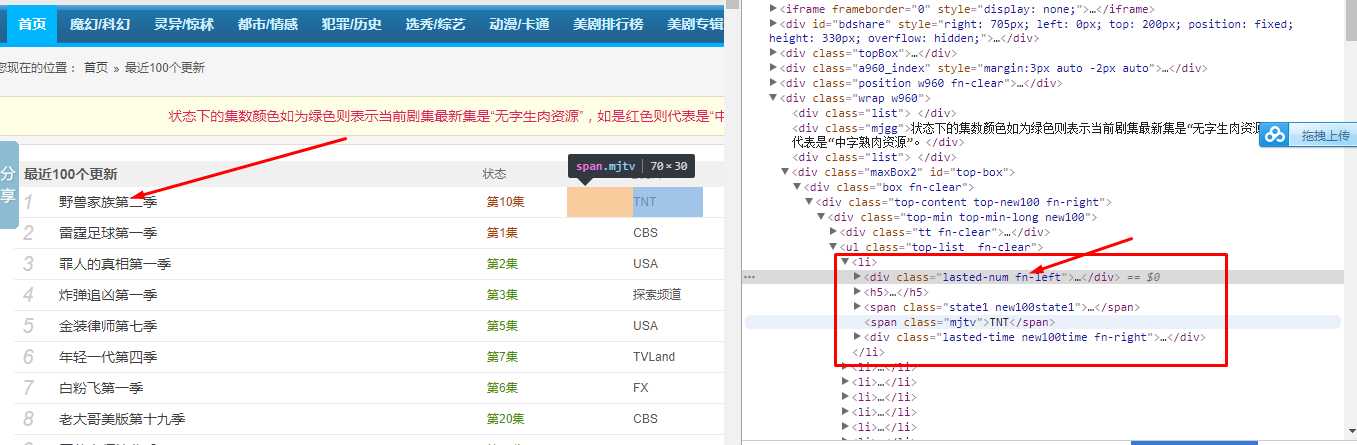Click the 第5集 status in 金装律师 row
Viewport: 1357px width, 445px height.
point(502,326)
